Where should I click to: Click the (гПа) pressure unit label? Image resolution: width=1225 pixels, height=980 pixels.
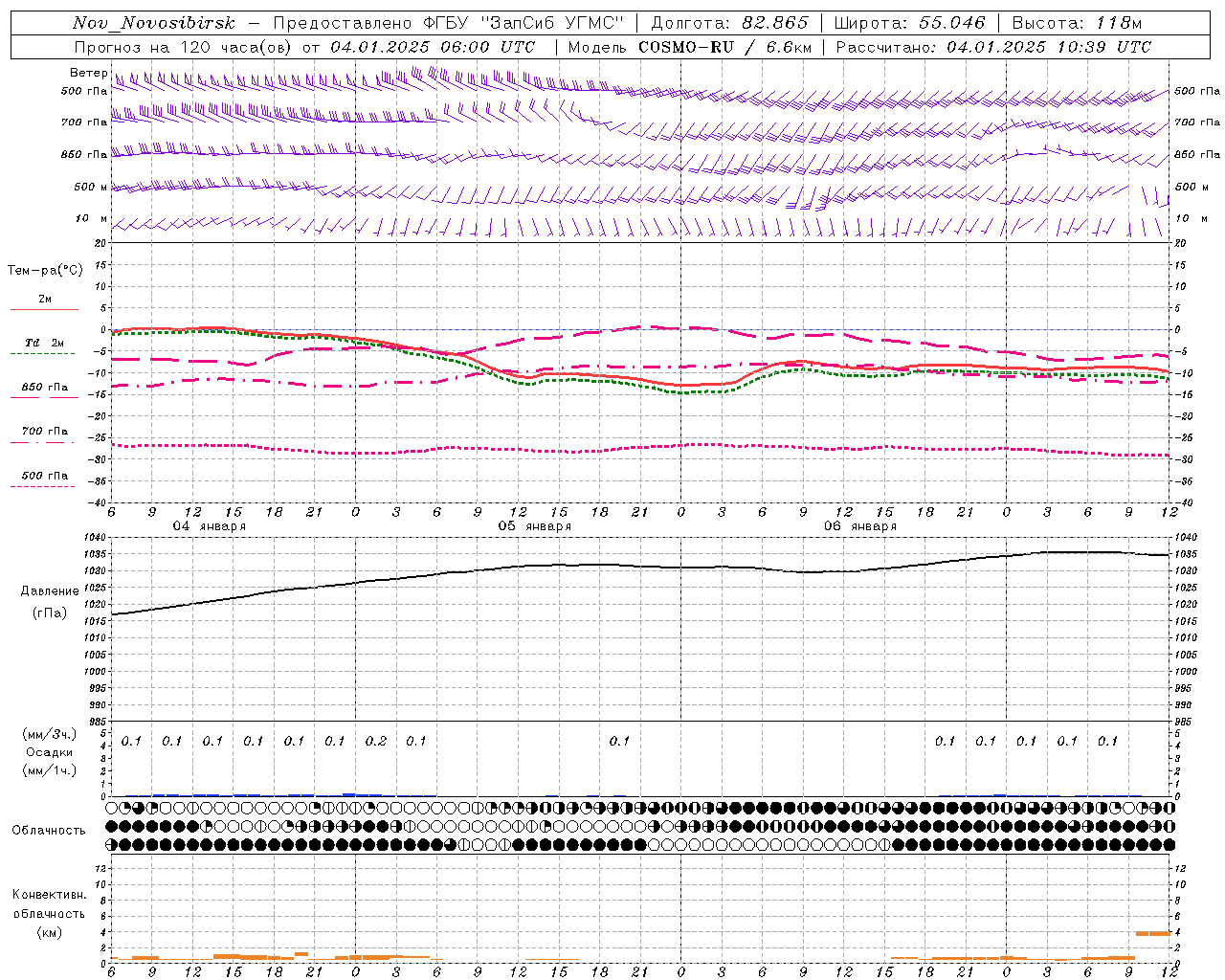(x=50, y=612)
